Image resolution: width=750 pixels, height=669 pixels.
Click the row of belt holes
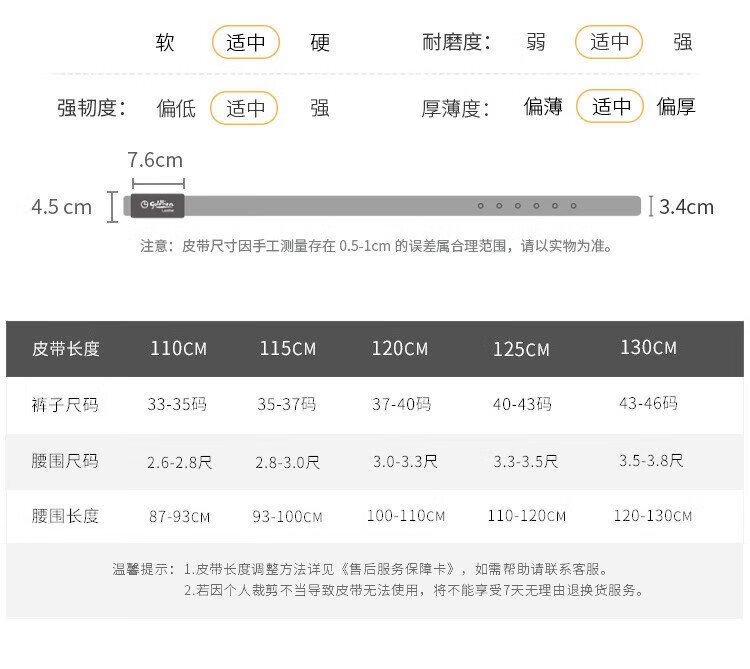coord(527,206)
